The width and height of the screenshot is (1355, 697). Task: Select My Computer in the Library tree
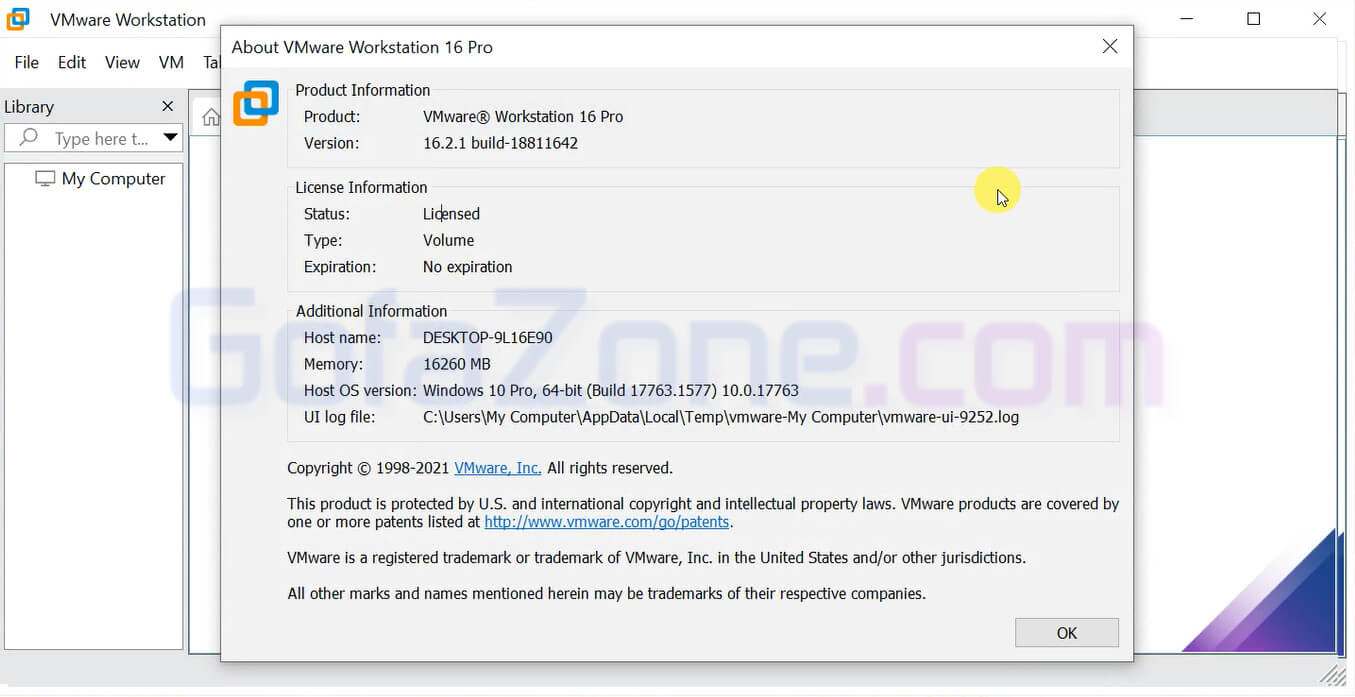pos(113,179)
